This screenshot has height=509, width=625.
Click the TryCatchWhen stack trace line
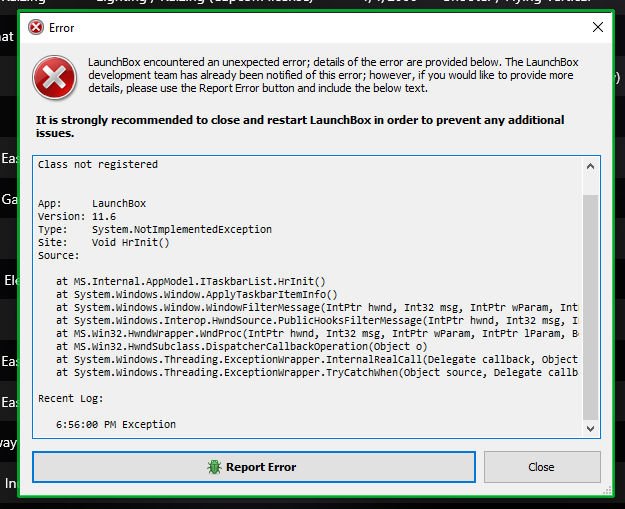317,372
